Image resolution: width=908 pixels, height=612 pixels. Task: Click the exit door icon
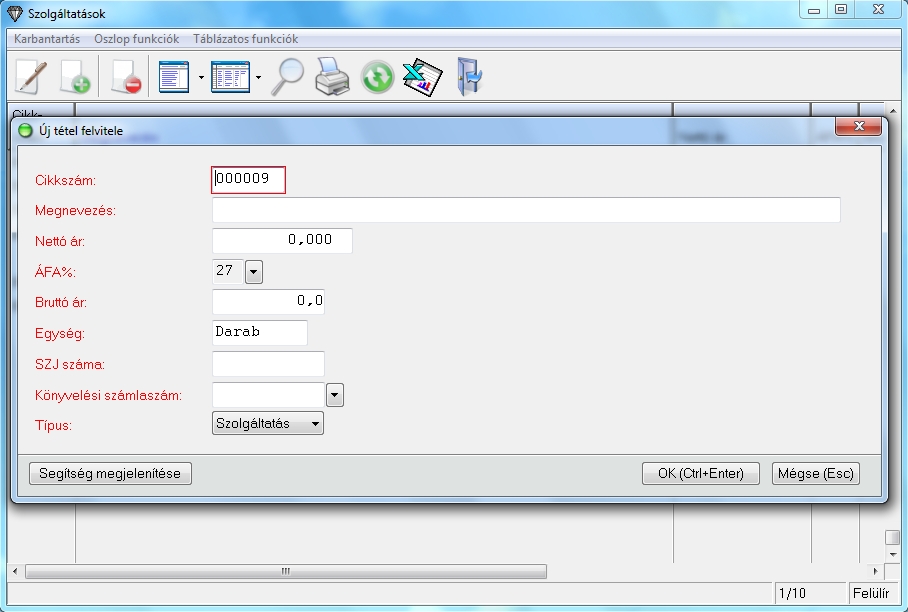[468, 77]
